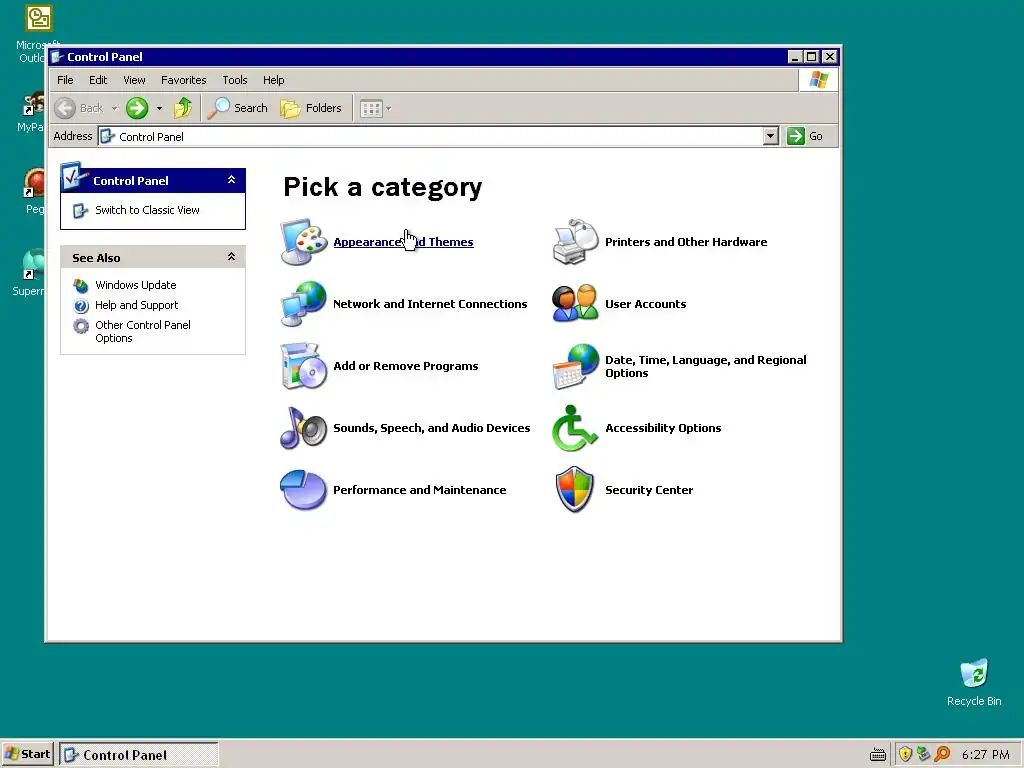Click the security shield tray icon

pyautogui.click(x=905, y=754)
